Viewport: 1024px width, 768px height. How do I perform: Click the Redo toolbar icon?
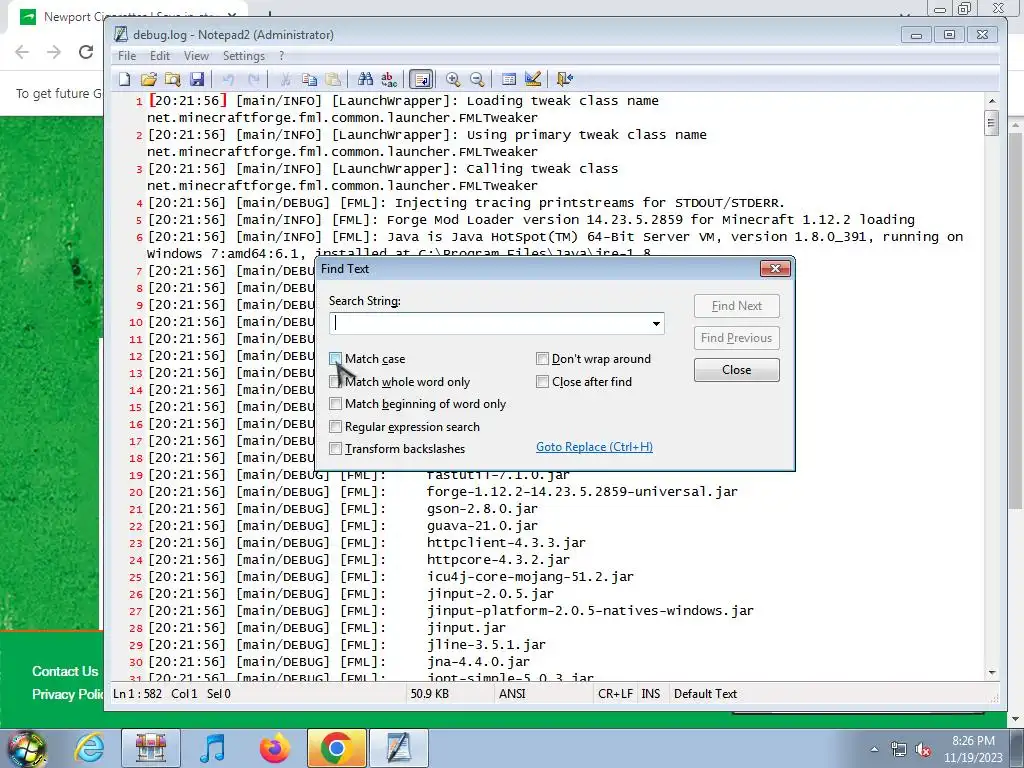pyautogui.click(x=253, y=79)
